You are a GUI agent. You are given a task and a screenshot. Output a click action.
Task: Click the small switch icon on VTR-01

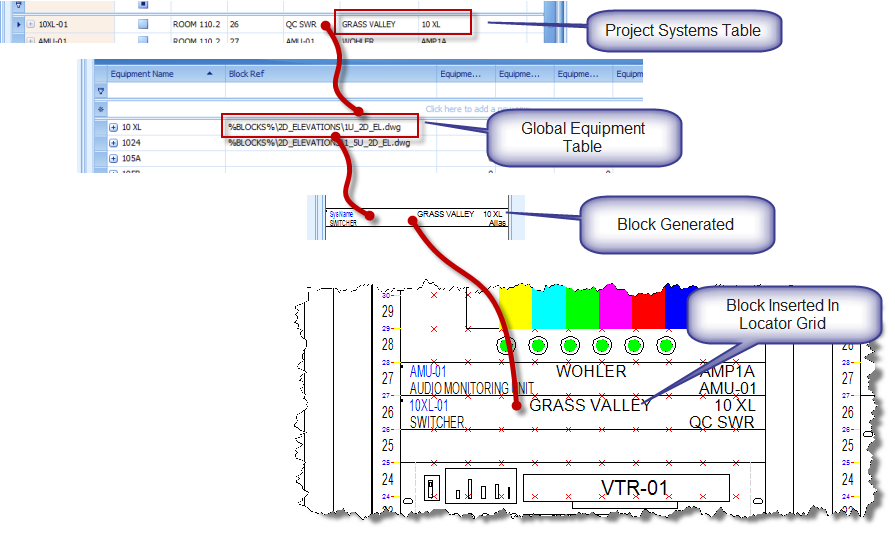click(432, 488)
